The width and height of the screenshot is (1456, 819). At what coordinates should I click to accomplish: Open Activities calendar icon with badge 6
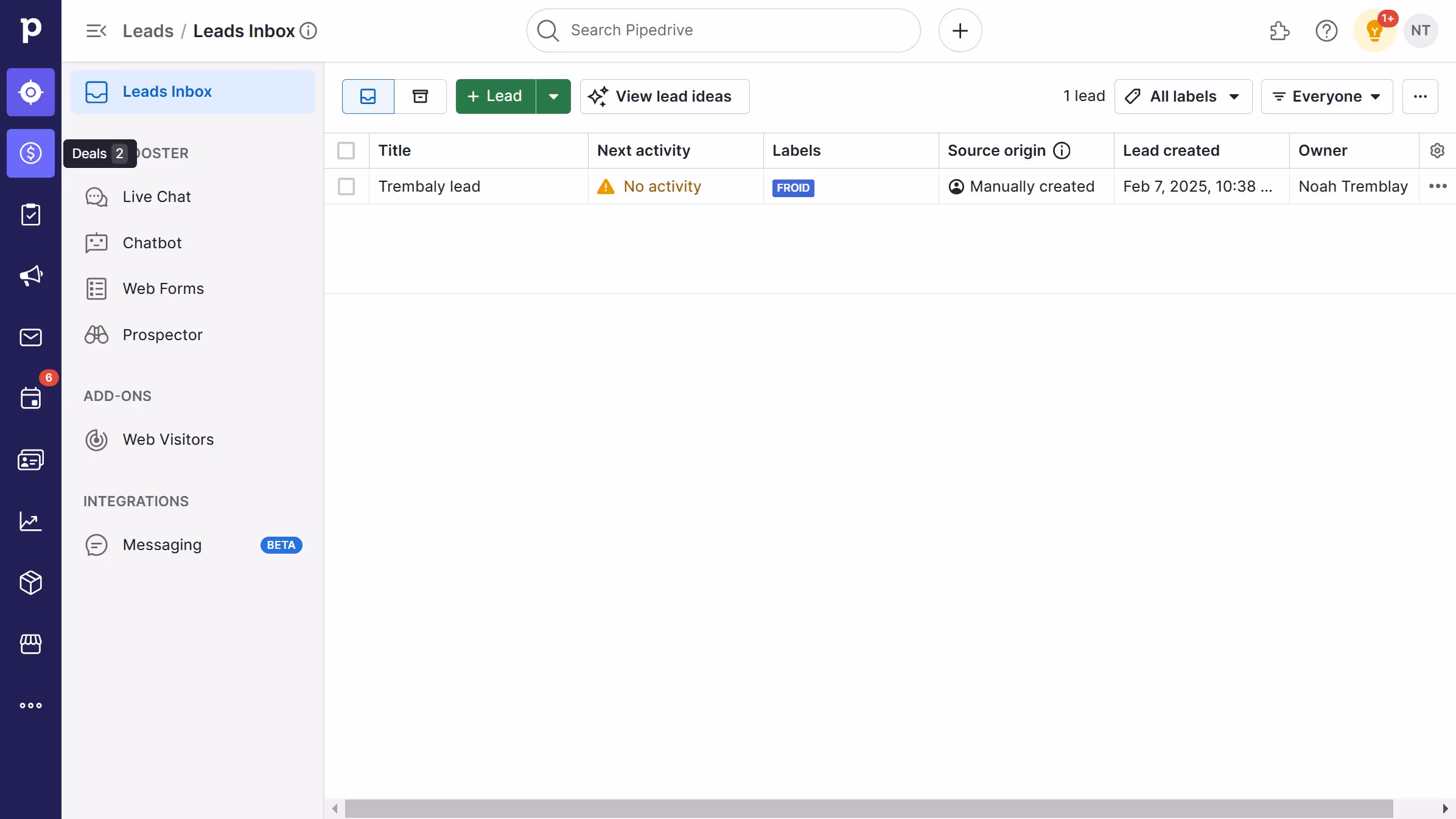30,398
